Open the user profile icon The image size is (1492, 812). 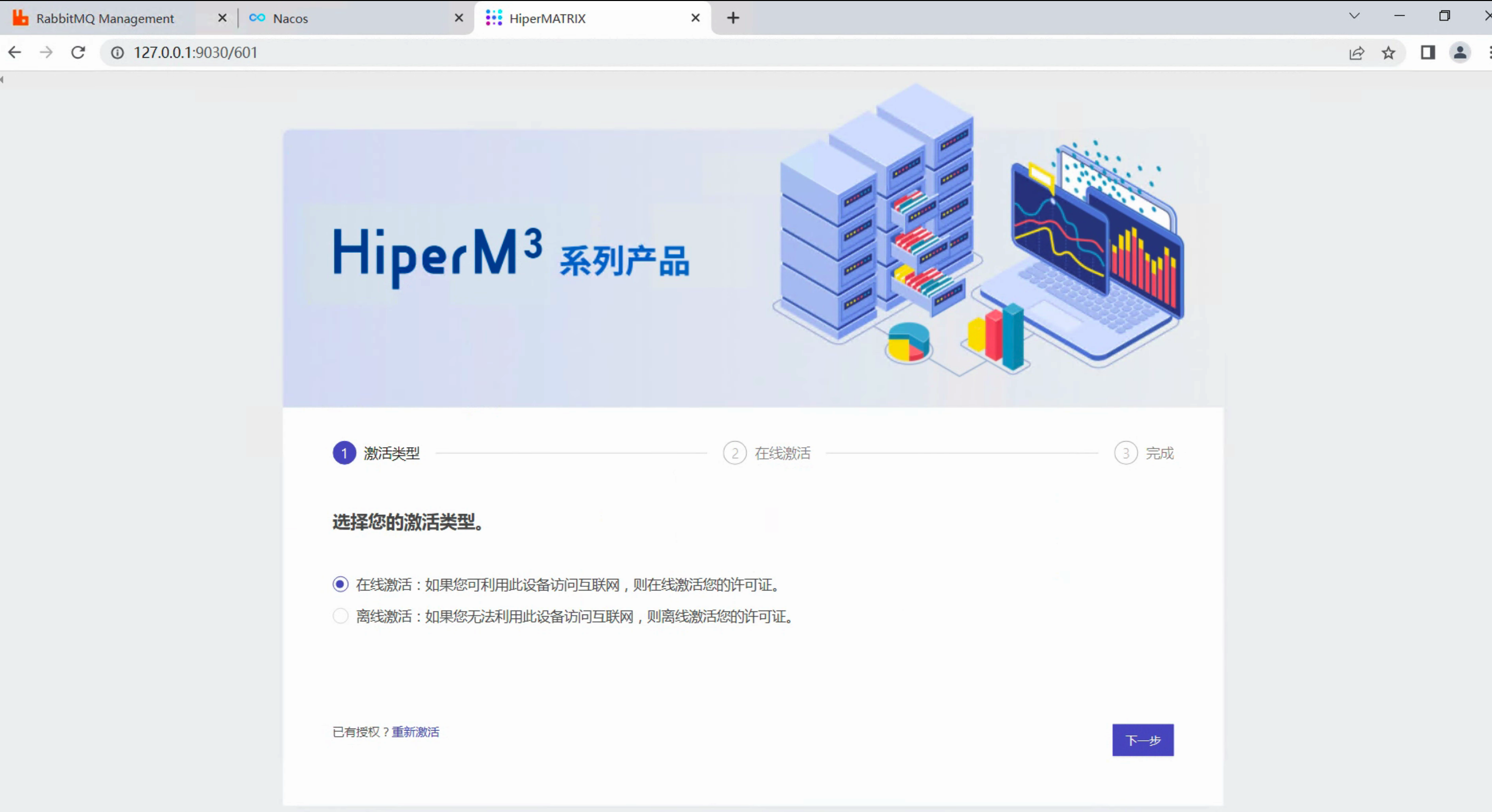[x=1460, y=53]
